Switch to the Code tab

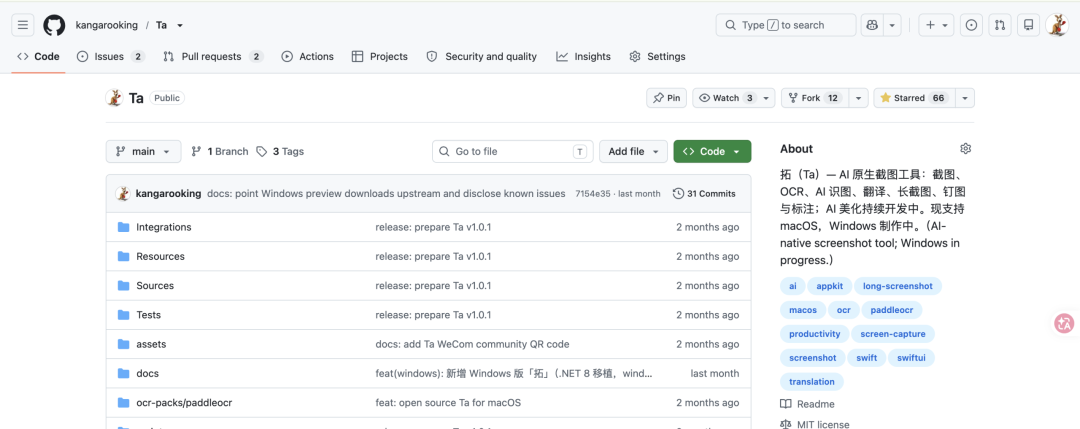(39, 56)
